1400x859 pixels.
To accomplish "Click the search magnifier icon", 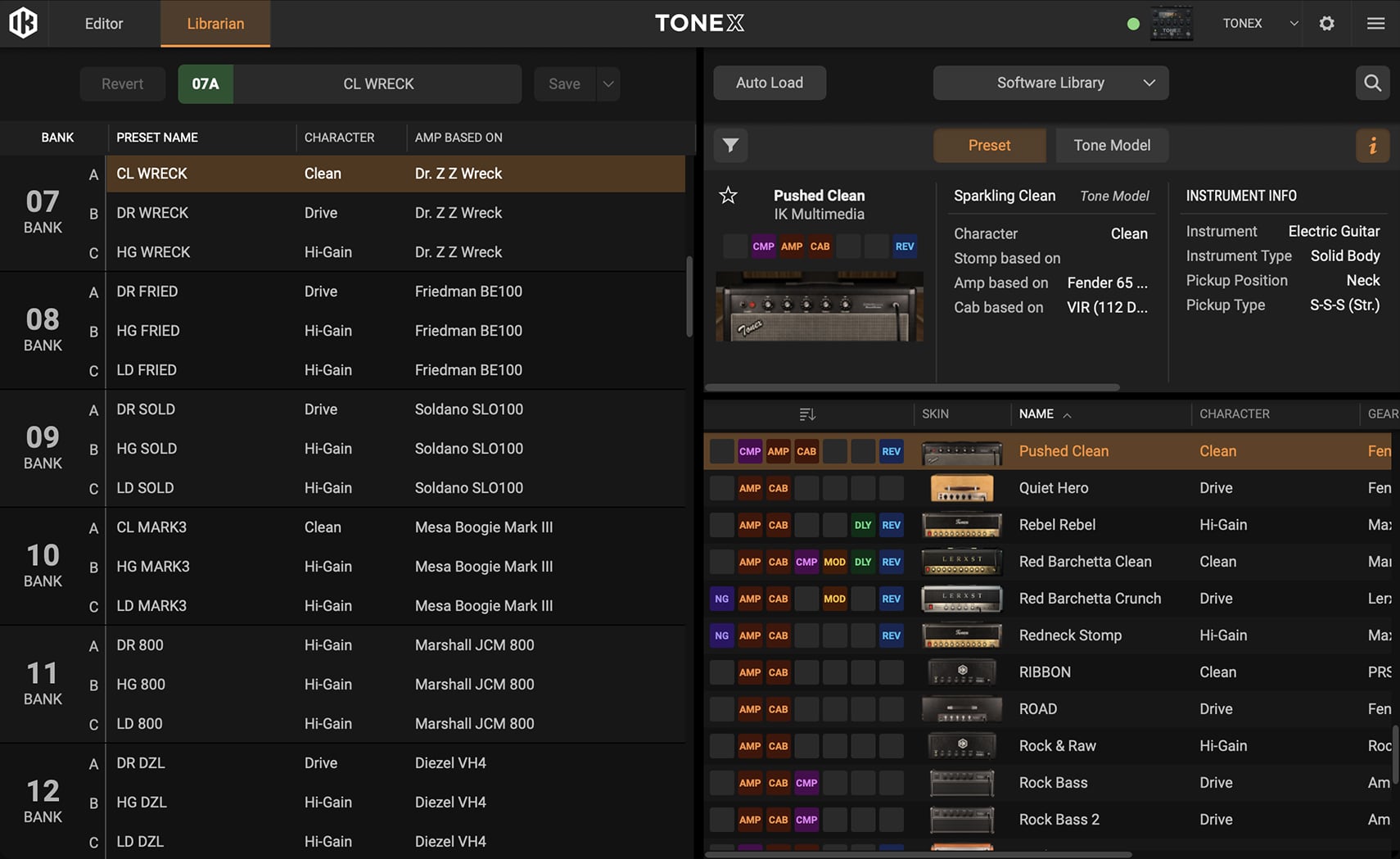I will (x=1372, y=83).
